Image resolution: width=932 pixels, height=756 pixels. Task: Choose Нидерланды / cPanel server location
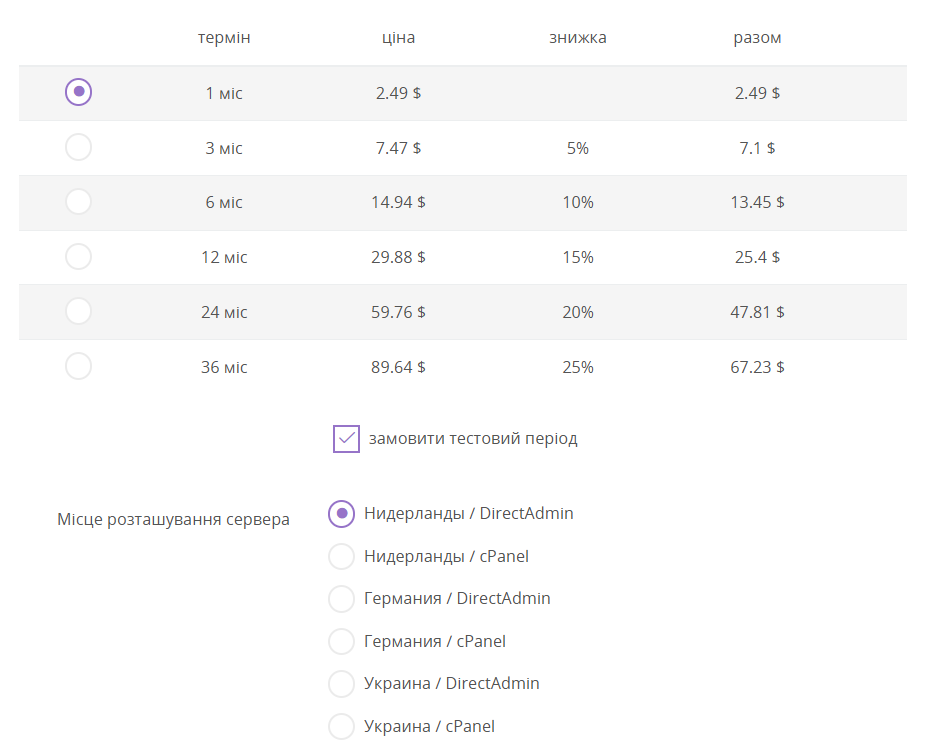[342, 556]
